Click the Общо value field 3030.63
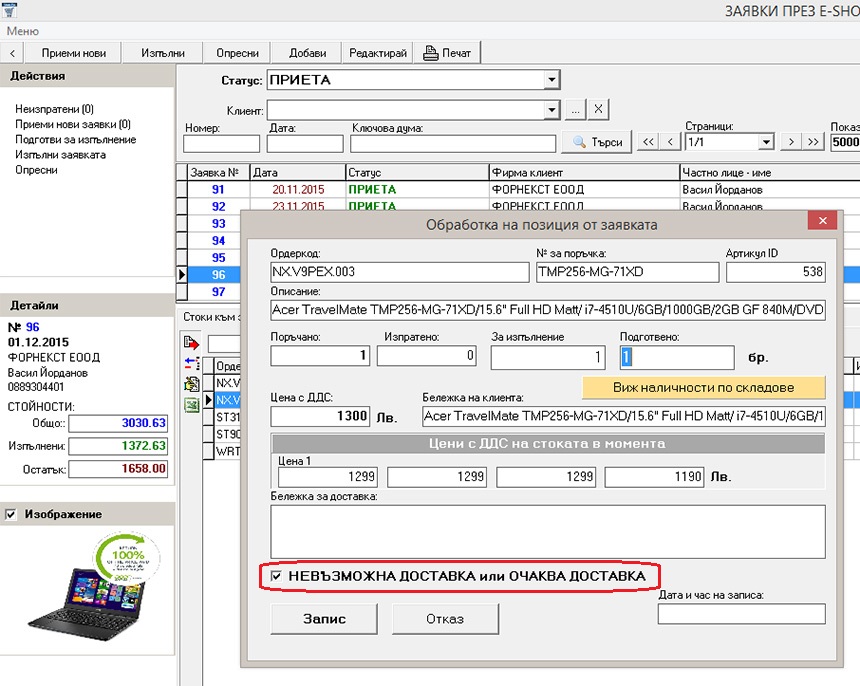860x686 pixels. tap(118, 423)
